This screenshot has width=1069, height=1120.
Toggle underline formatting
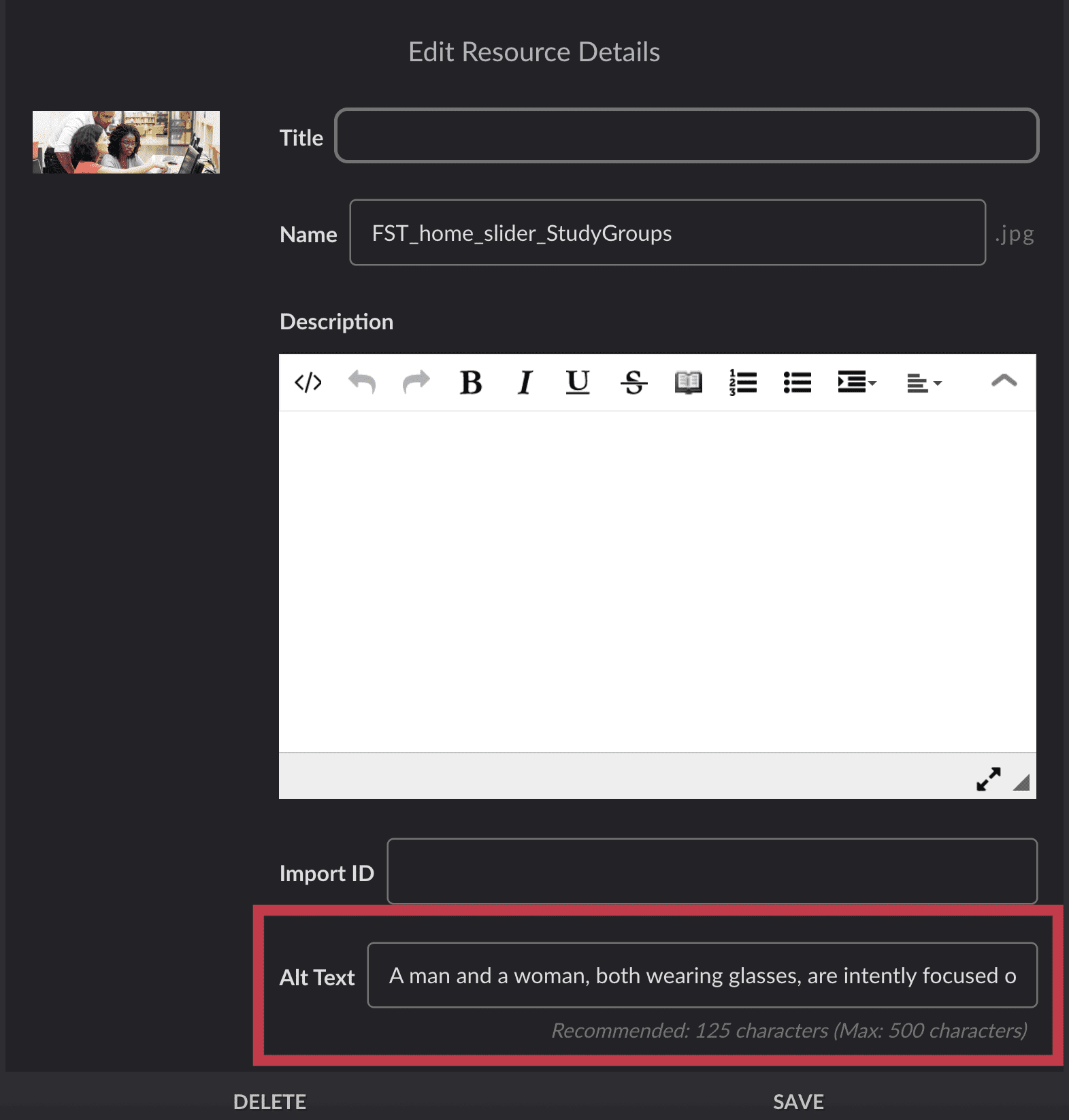pyautogui.click(x=578, y=382)
